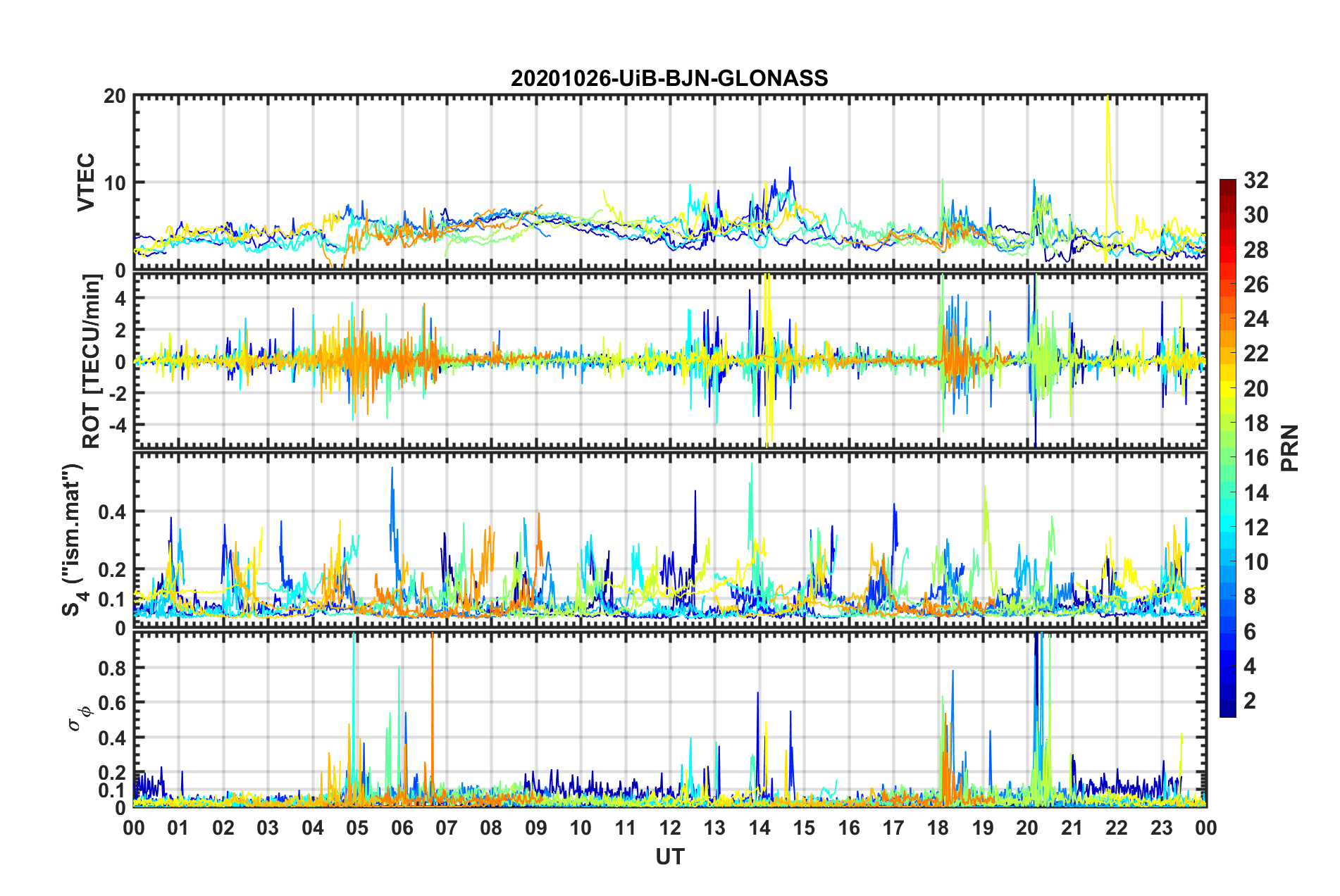The width and height of the screenshot is (1340, 896).
Task: Click the PRN colorbar gradient strip
Action: 1228,448
